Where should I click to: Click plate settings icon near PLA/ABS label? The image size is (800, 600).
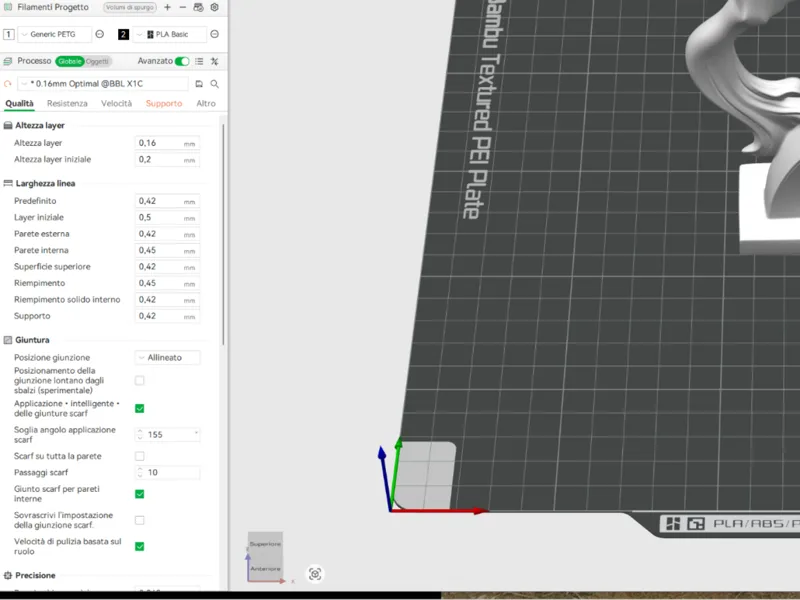(x=696, y=523)
